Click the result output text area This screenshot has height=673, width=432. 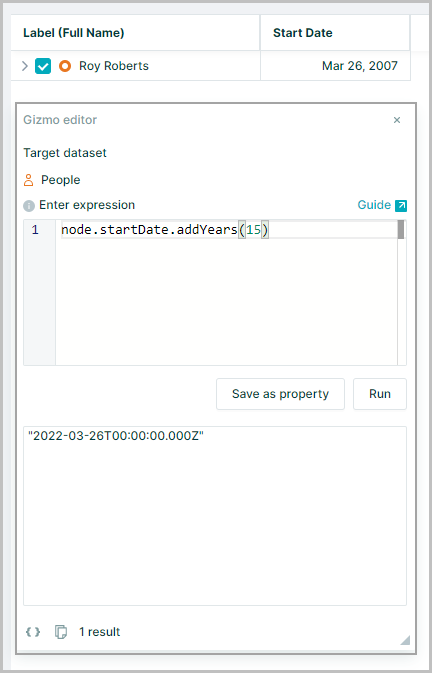(x=215, y=516)
